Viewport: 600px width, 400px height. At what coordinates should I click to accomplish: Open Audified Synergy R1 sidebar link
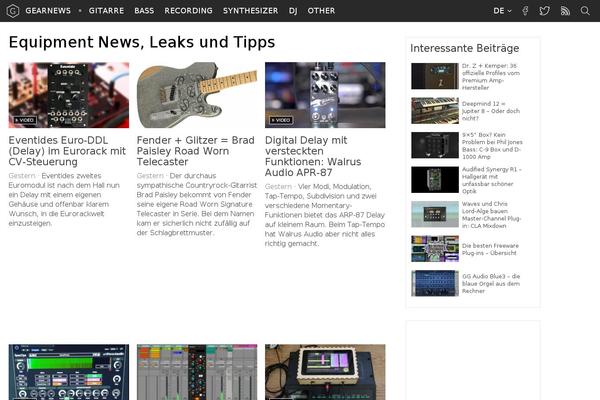click(492, 180)
